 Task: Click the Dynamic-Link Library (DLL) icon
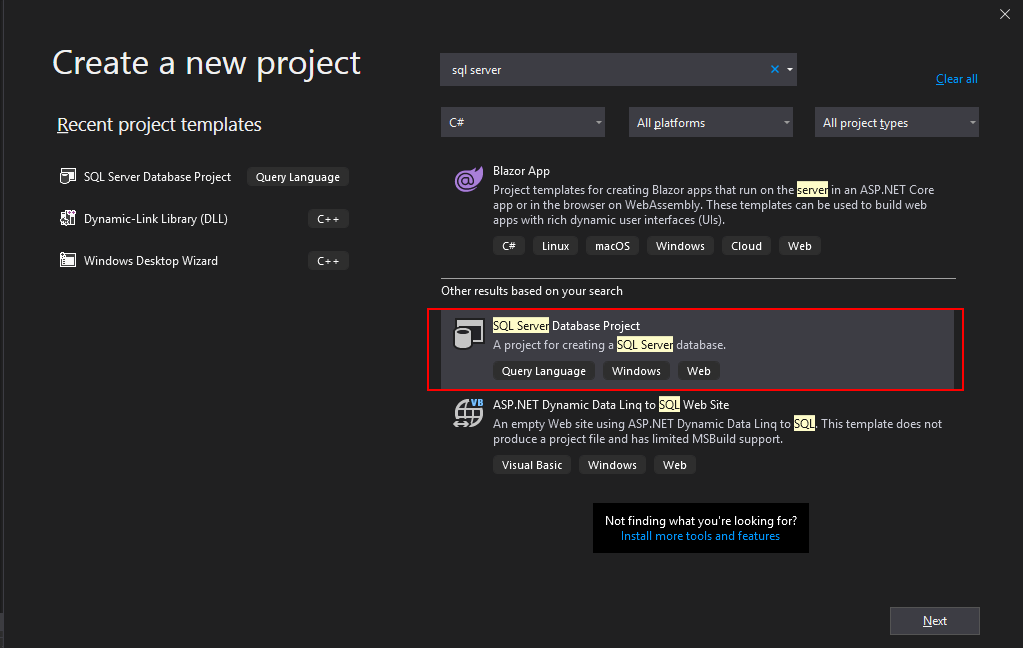click(68, 219)
